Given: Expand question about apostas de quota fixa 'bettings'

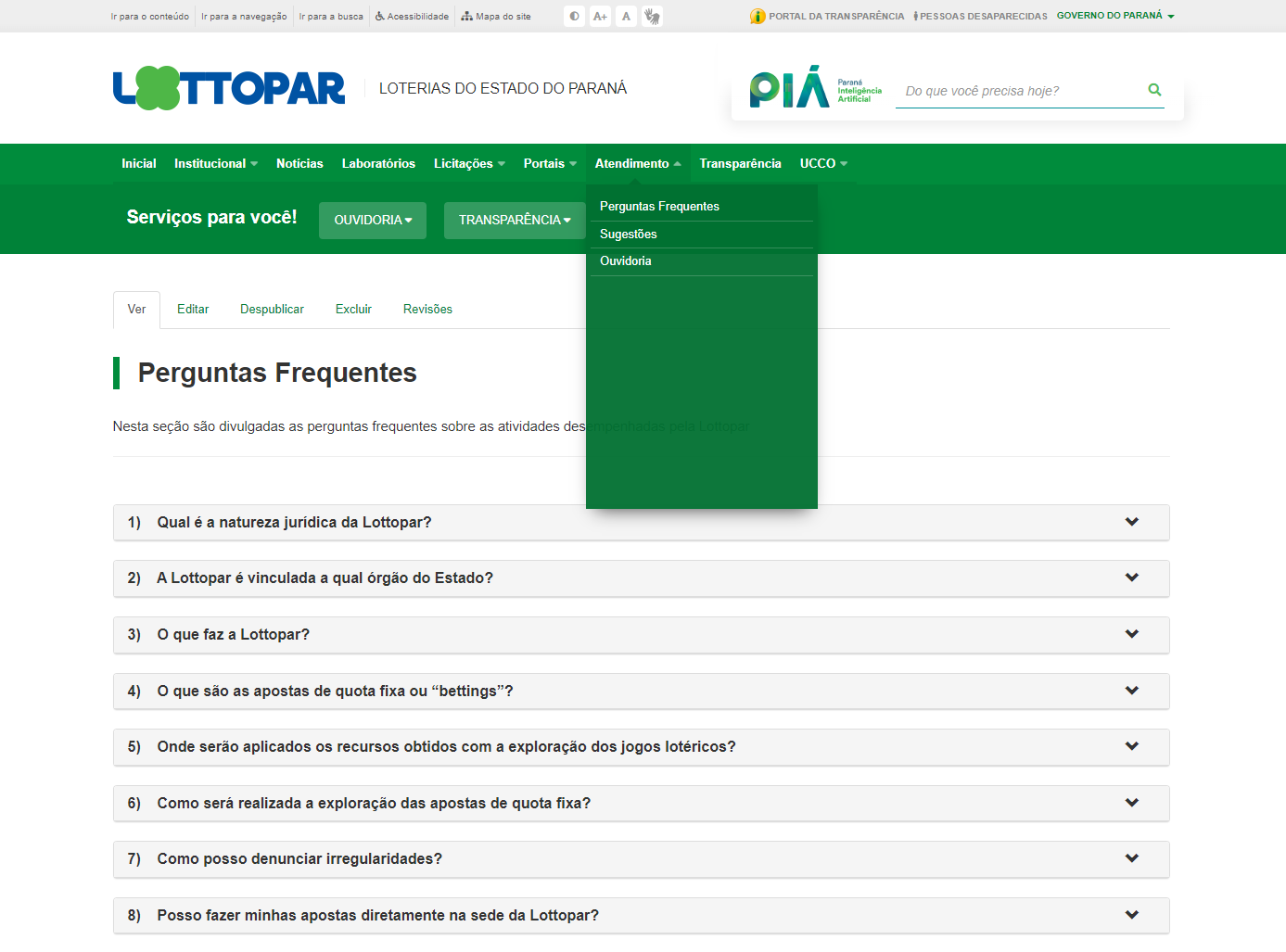Looking at the screenshot, I should coord(641,692).
